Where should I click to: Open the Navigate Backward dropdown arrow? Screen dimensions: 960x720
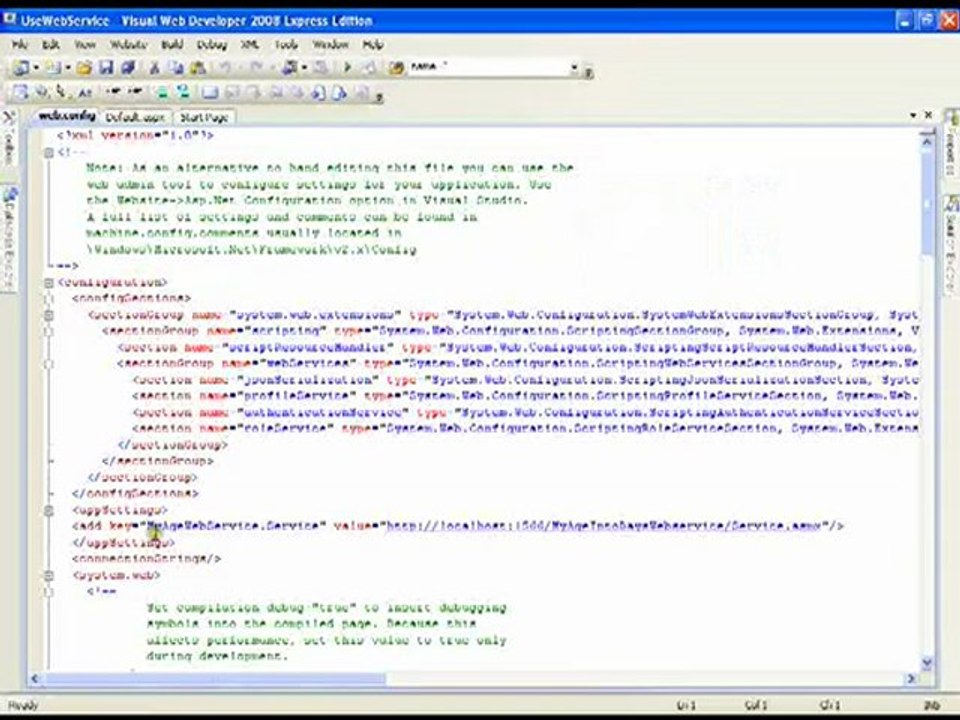[304, 67]
